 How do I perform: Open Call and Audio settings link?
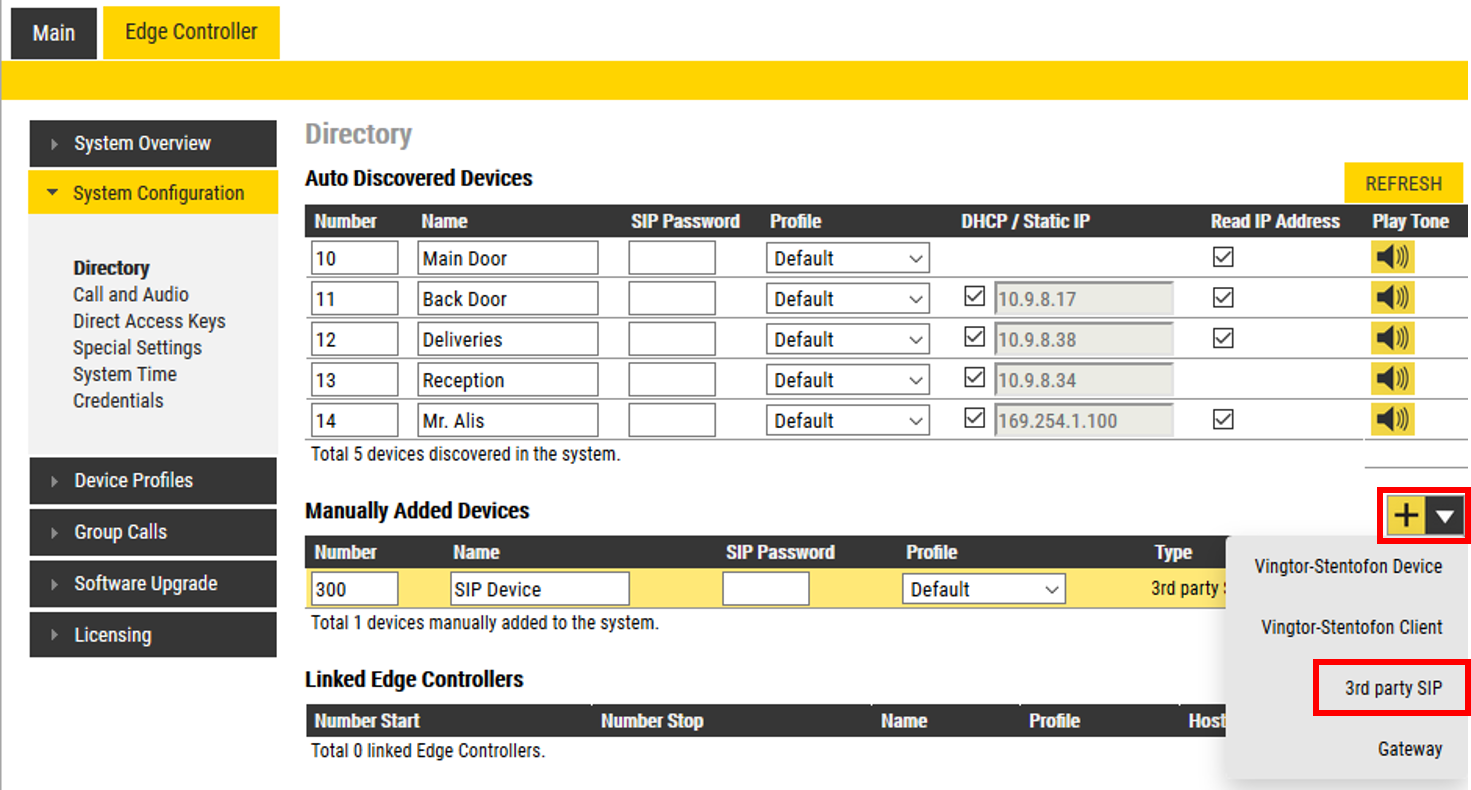tap(131, 295)
